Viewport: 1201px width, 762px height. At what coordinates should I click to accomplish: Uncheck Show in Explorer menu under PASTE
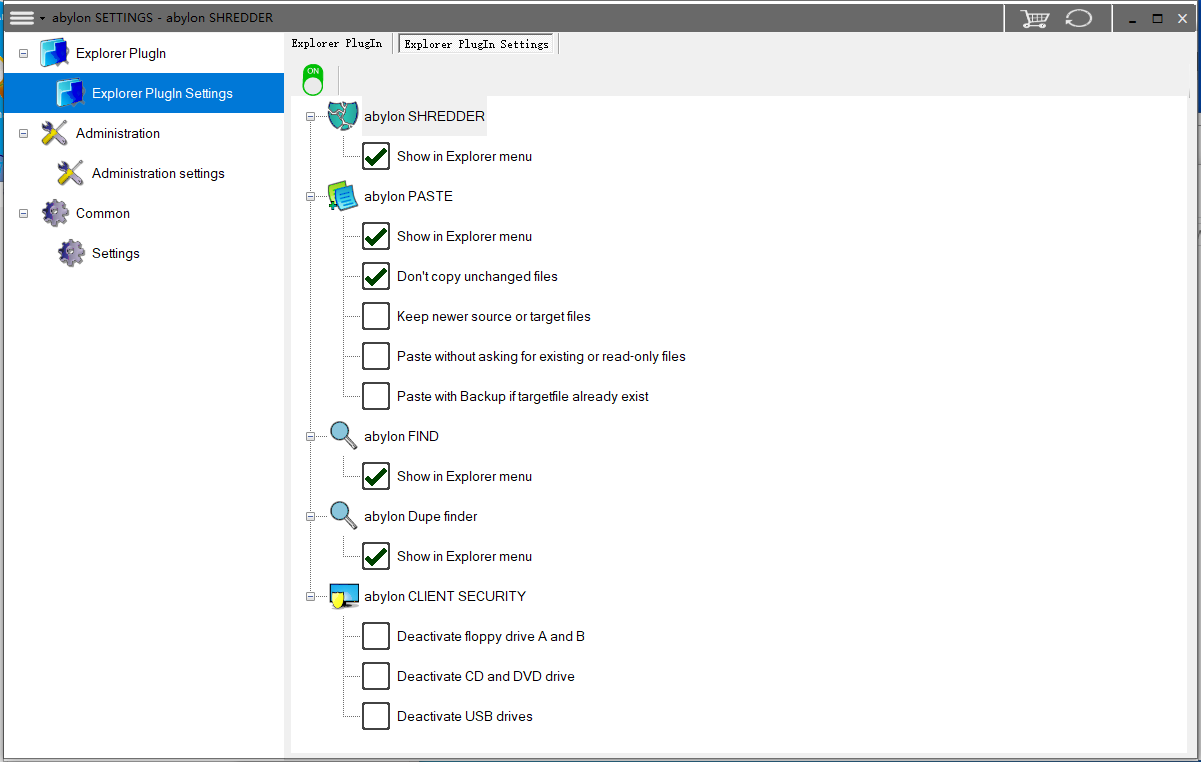point(376,236)
